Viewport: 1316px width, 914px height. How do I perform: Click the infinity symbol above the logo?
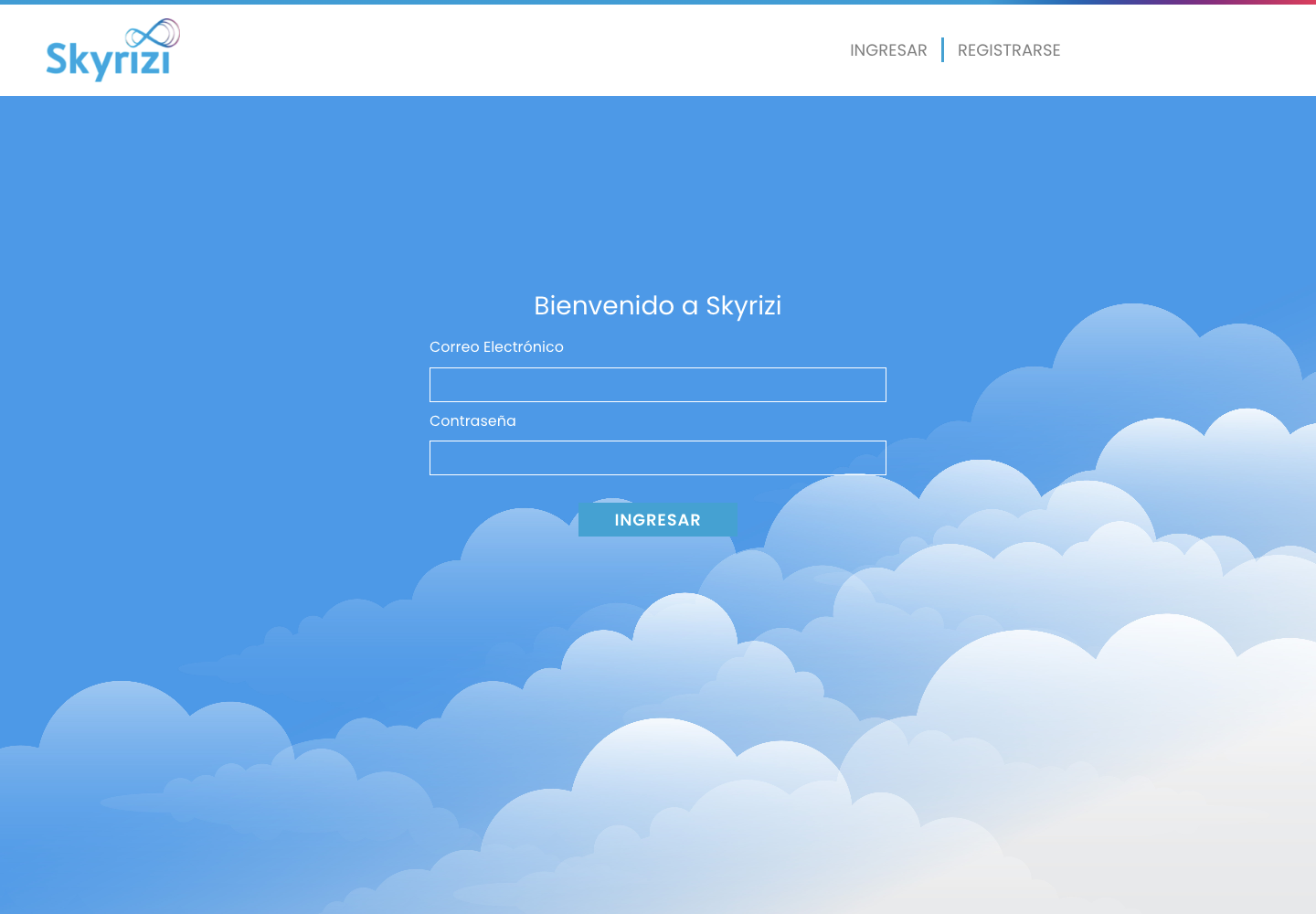pyautogui.click(x=153, y=34)
